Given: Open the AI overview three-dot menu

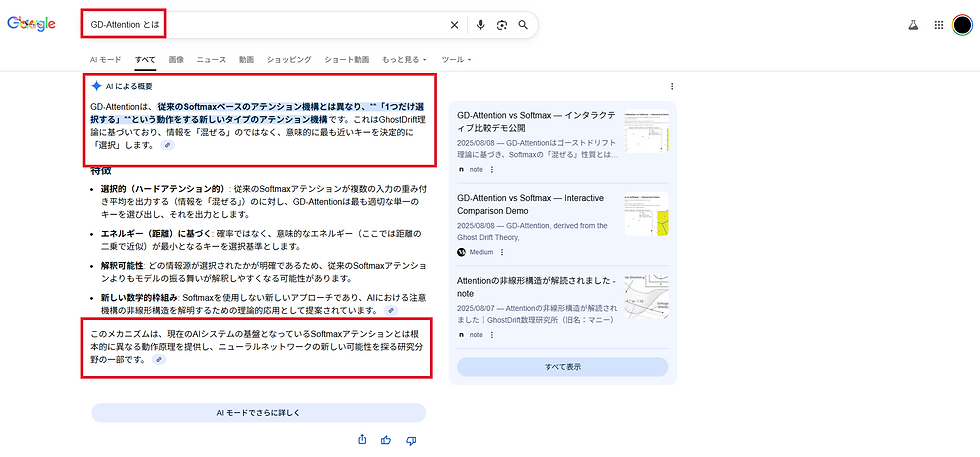Looking at the screenshot, I should coord(672,86).
